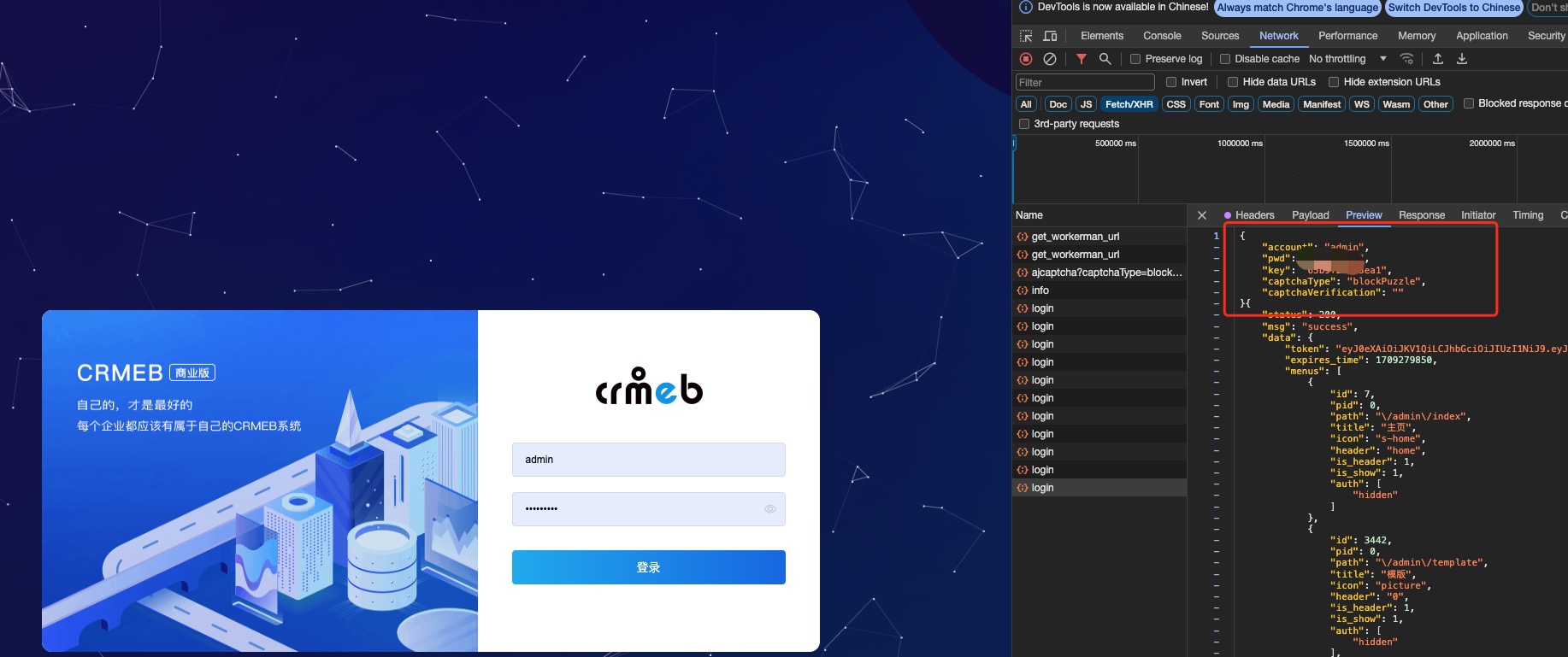Screen dimensions: 1568x657
Task: Select the info request row
Action: click(x=1099, y=290)
